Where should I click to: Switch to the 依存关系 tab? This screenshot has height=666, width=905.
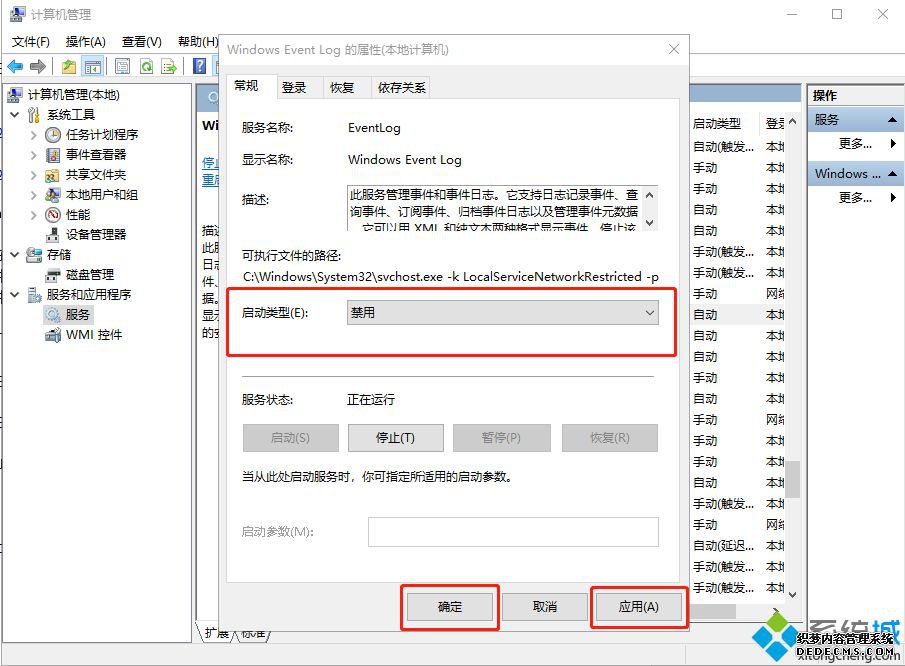(401, 88)
